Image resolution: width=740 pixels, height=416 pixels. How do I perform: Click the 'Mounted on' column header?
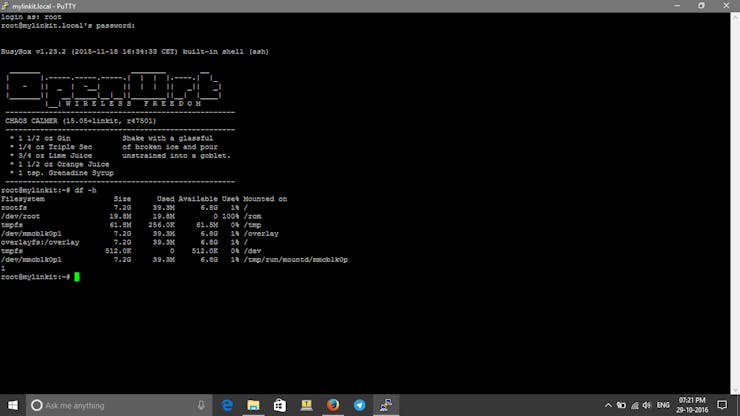265,199
